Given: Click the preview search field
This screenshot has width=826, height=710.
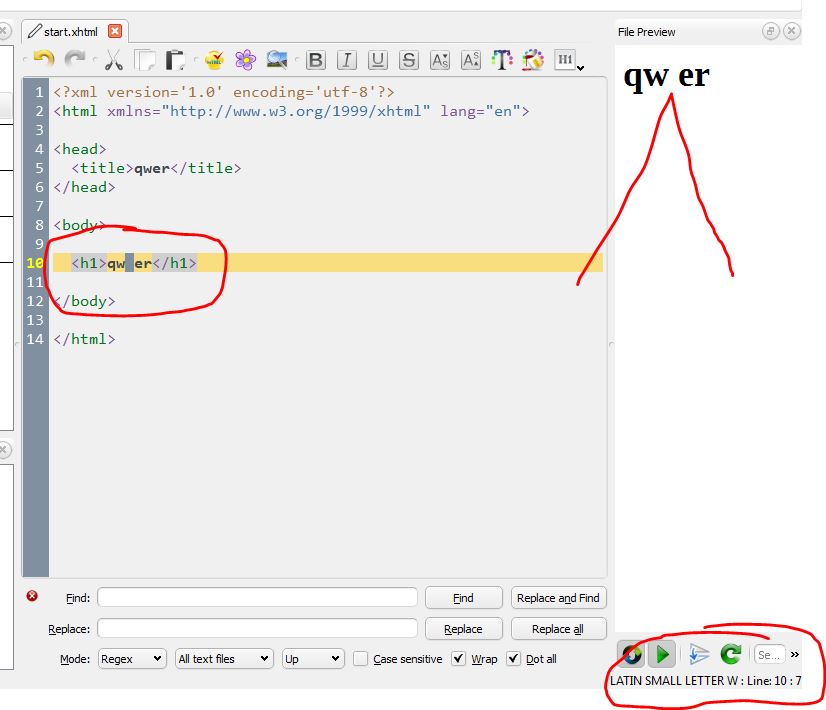Looking at the screenshot, I should [769, 655].
